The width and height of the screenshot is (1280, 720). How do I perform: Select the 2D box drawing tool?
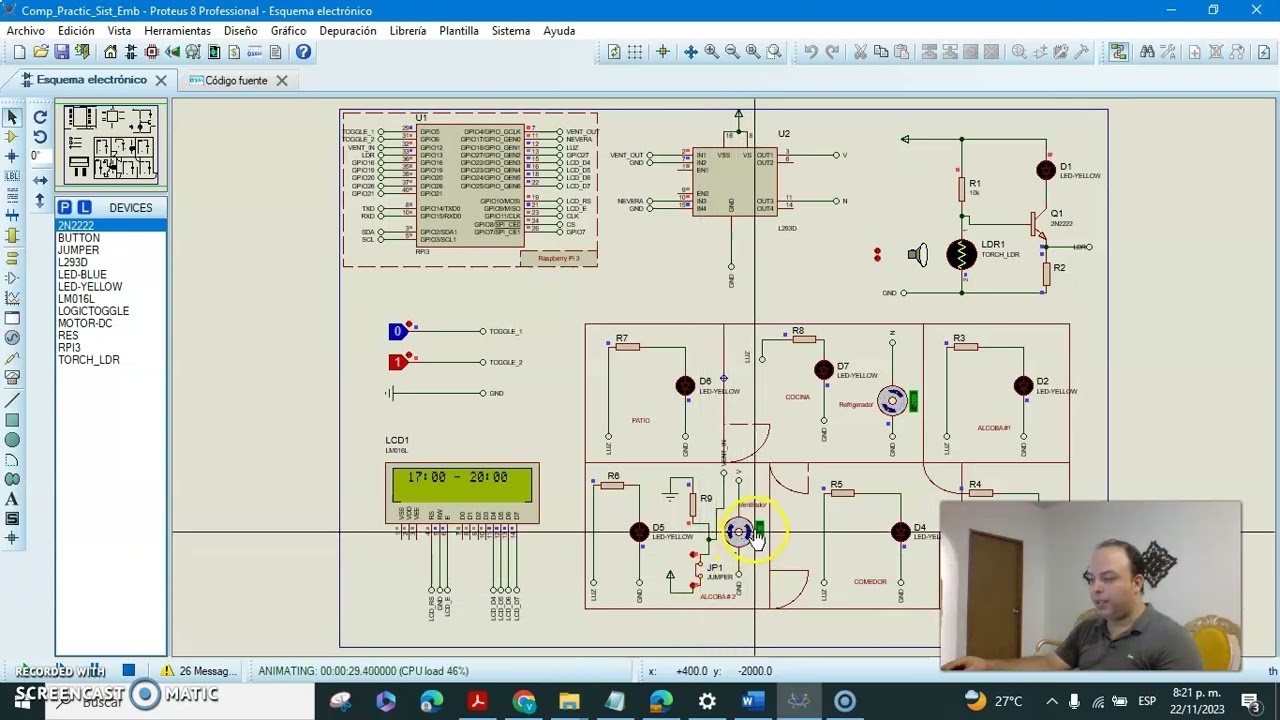pyautogui.click(x=12, y=420)
